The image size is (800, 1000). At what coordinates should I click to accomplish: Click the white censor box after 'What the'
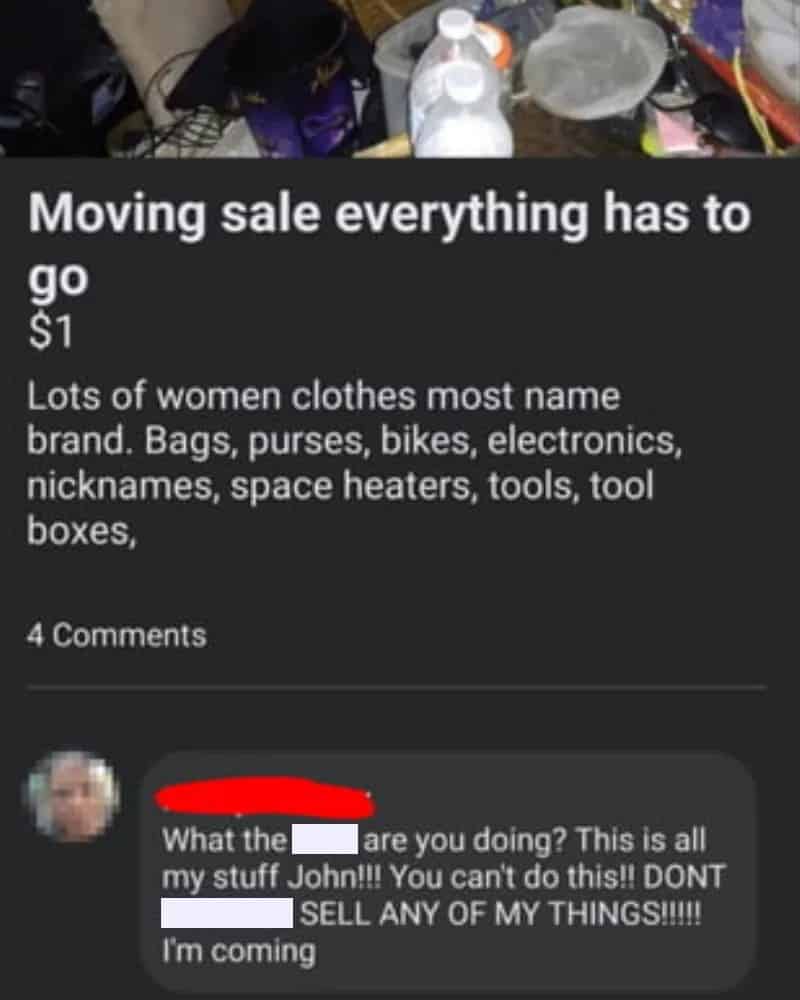[325, 839]
